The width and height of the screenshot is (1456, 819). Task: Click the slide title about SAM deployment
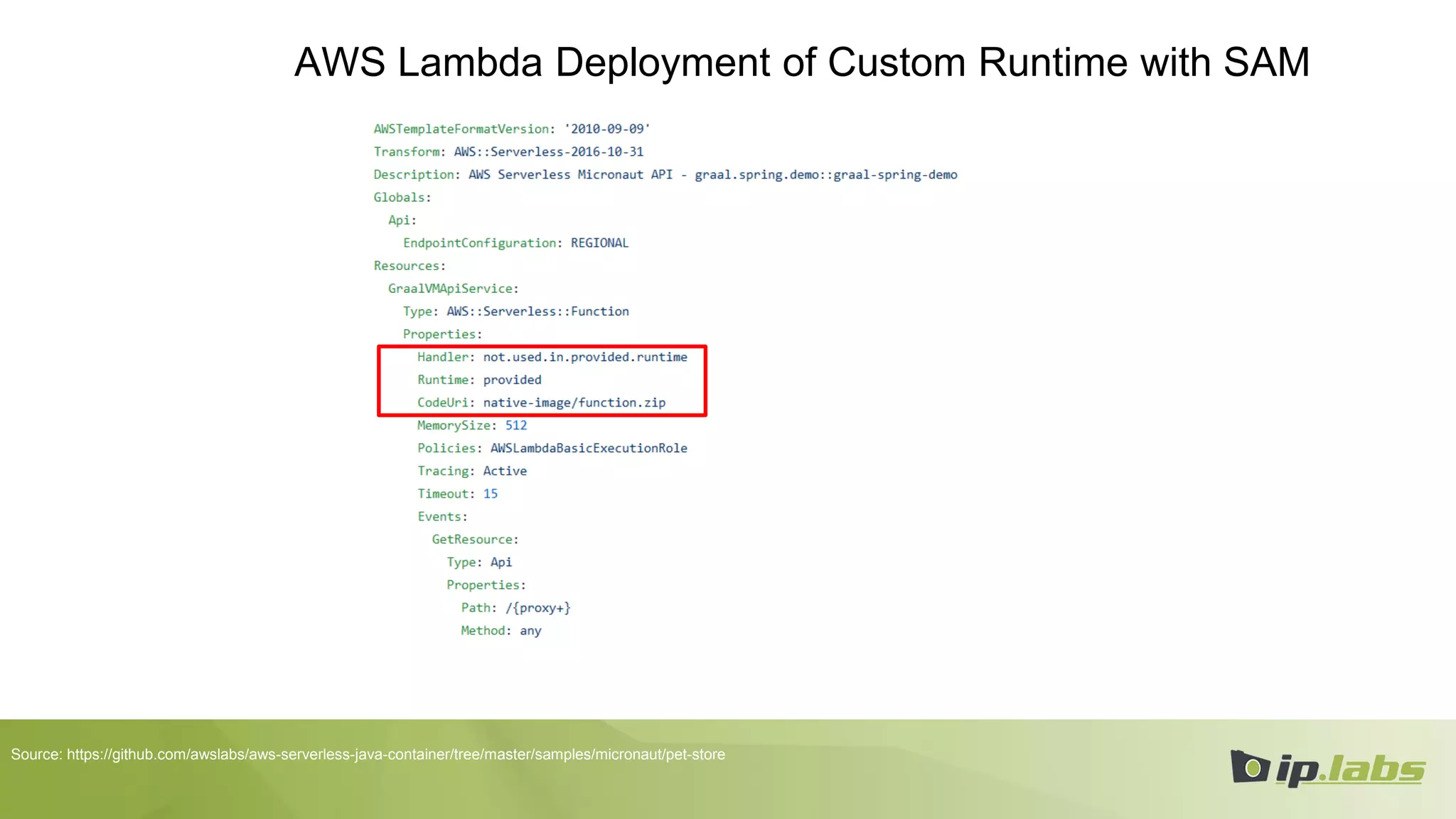(x=802, y=63)
